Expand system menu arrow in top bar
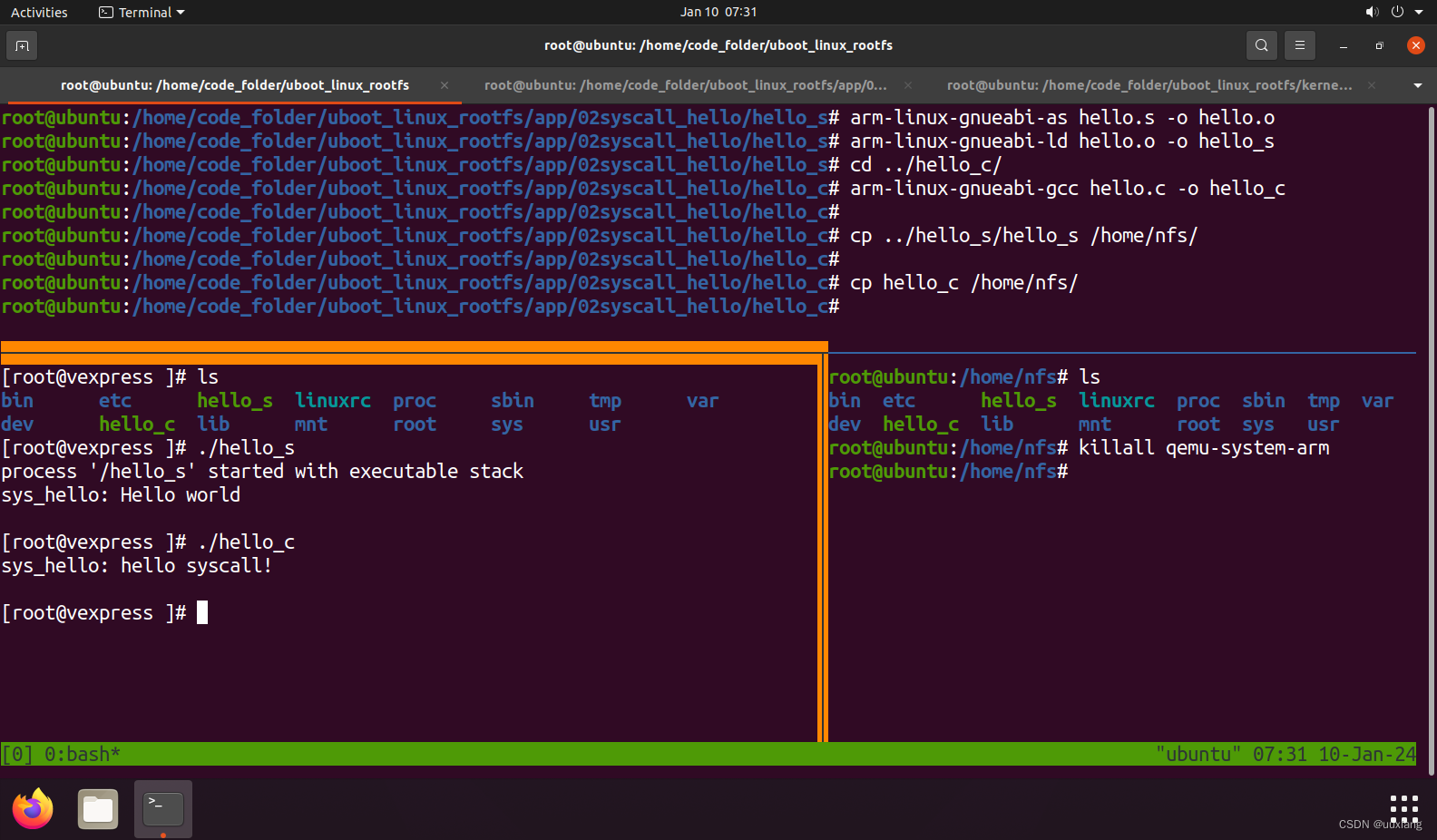Viewport: 1437px width, 840px height. coord(1419,13)
